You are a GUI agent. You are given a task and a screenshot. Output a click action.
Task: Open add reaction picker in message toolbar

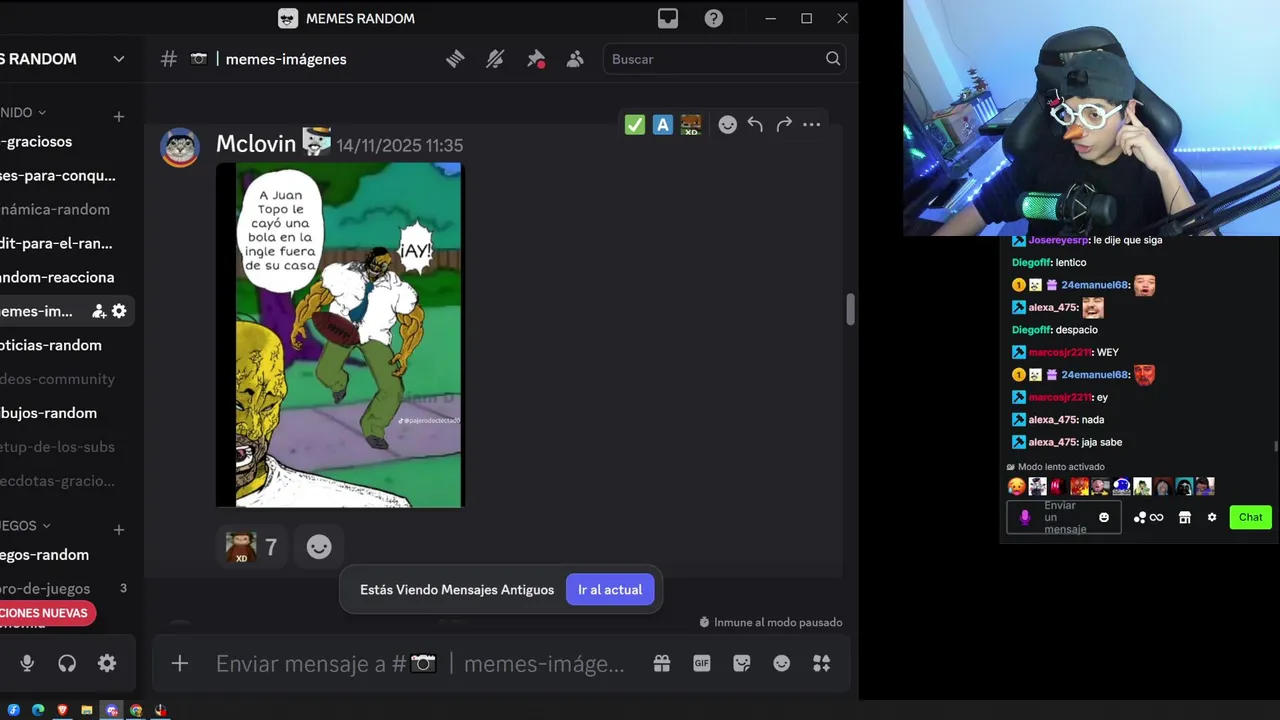(x=728, y=125)
